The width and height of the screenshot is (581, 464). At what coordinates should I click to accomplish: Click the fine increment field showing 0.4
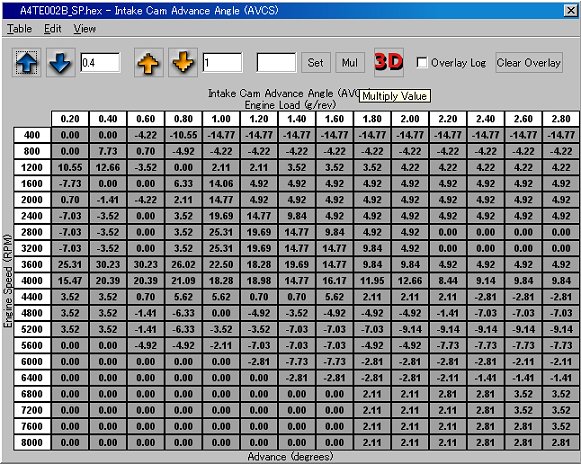click(x=100, y=63)
